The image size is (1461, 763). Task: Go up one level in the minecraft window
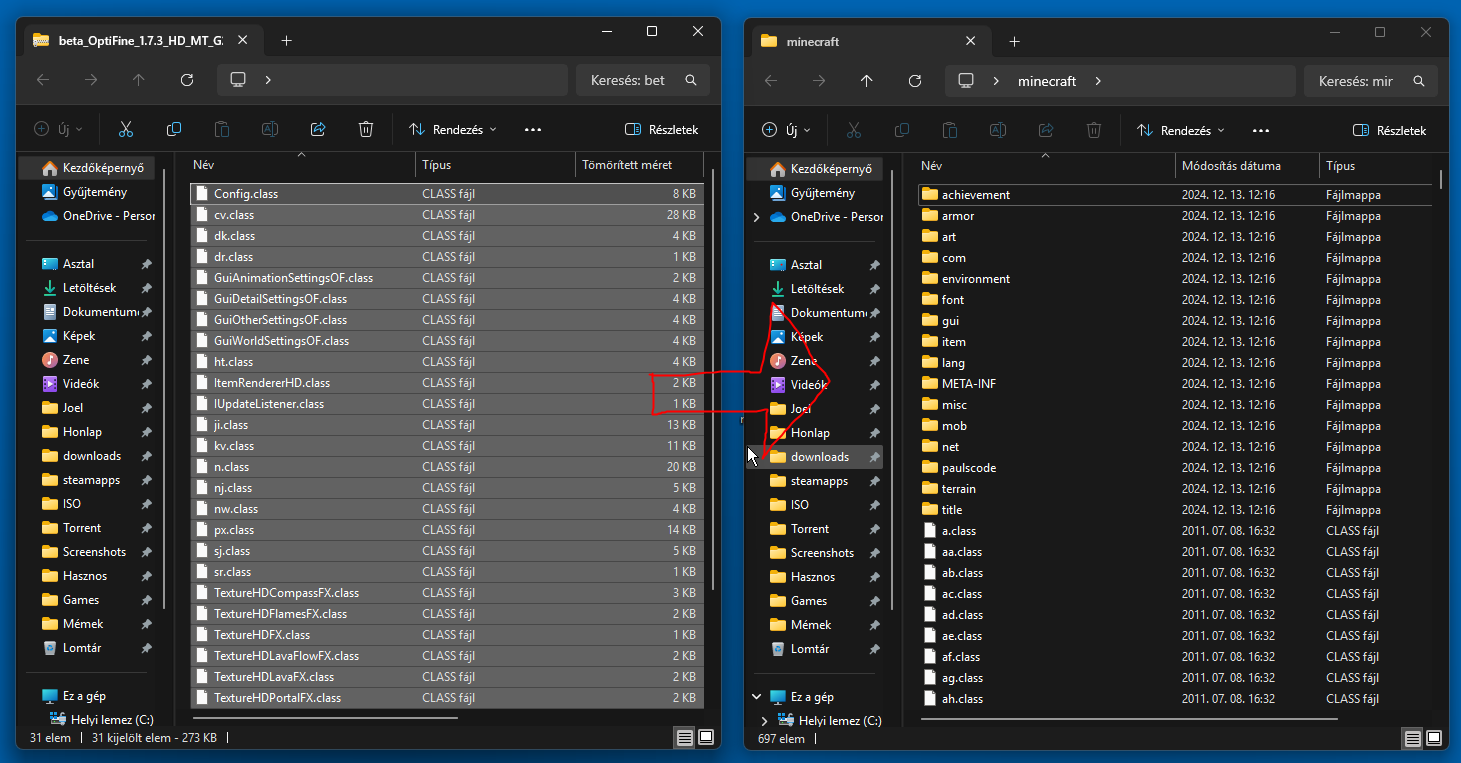pyautogui.click(x=866, y=81)
